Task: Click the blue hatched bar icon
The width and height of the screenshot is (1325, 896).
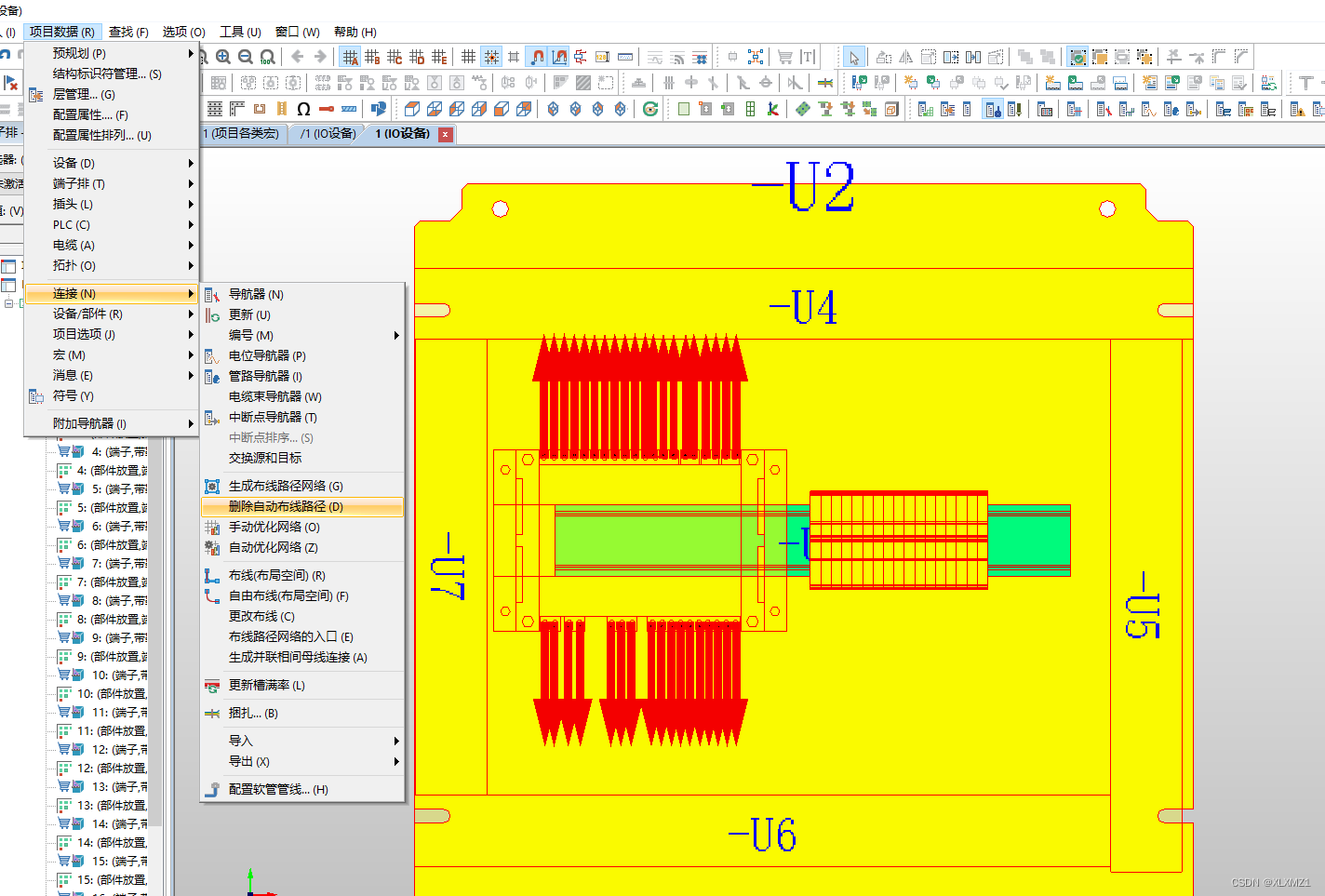Action: (349, 109)
